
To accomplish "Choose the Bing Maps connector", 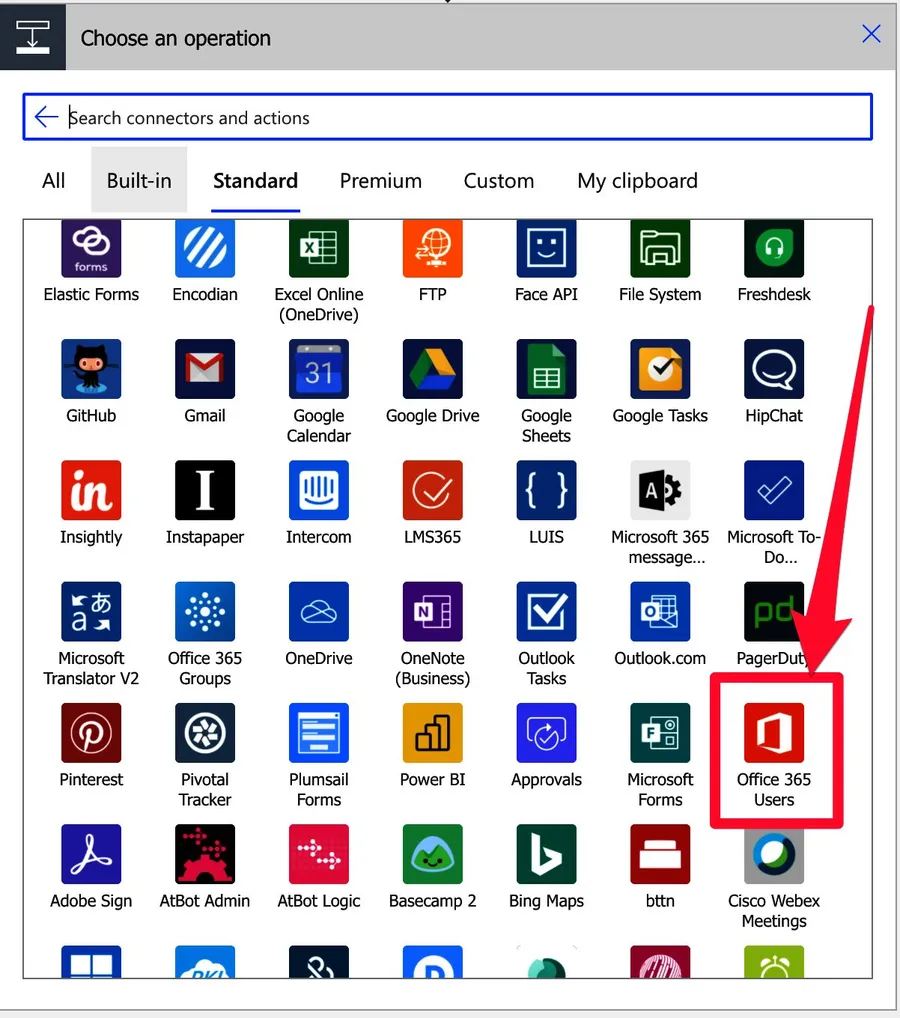I will point(546,854).
